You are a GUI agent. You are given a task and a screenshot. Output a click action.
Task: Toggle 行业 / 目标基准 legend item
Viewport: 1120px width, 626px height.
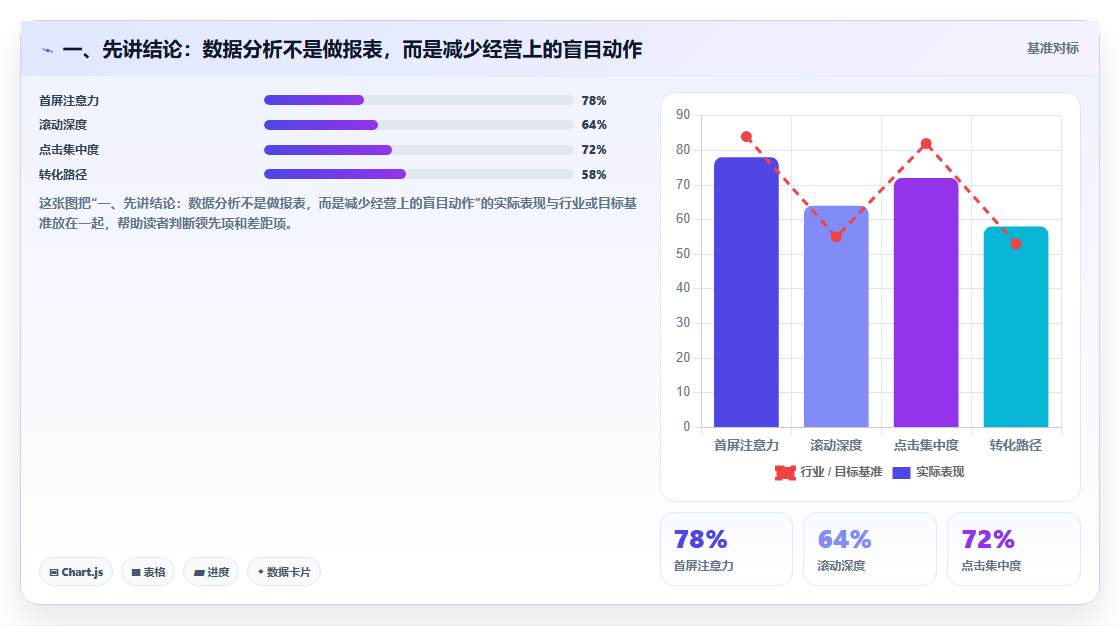828,472
